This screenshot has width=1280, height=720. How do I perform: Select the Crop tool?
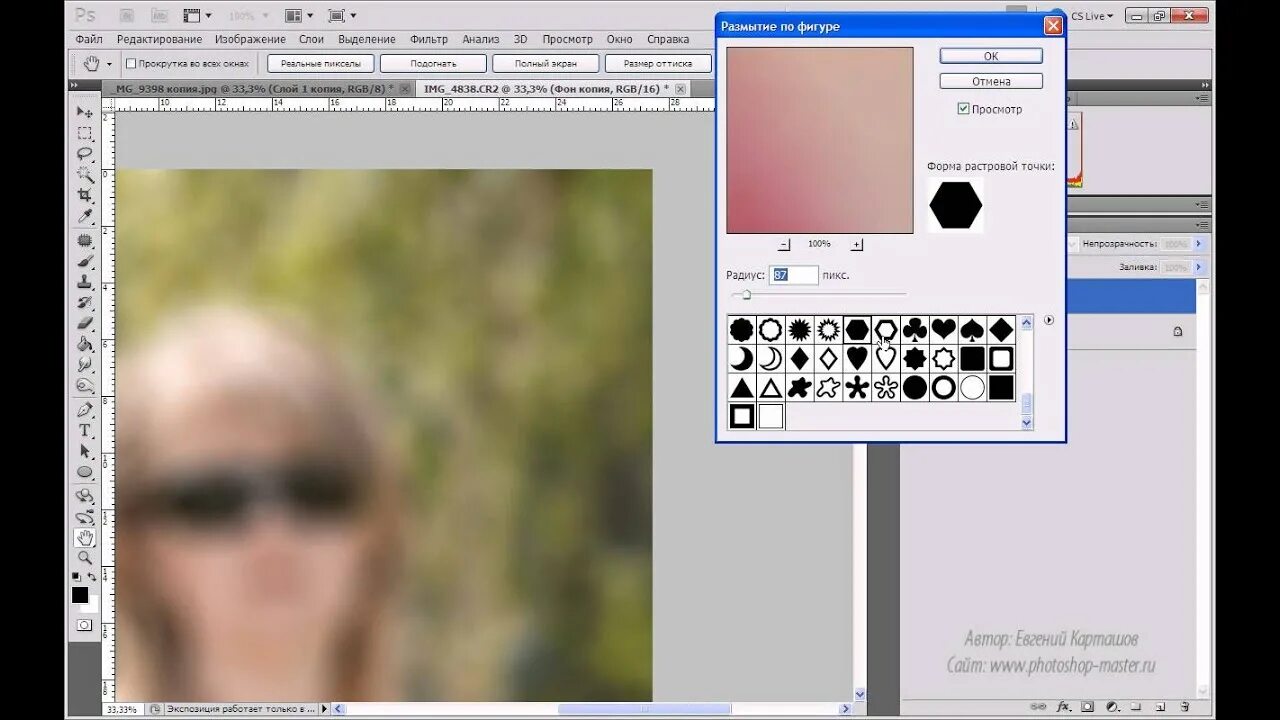[84, 195]
